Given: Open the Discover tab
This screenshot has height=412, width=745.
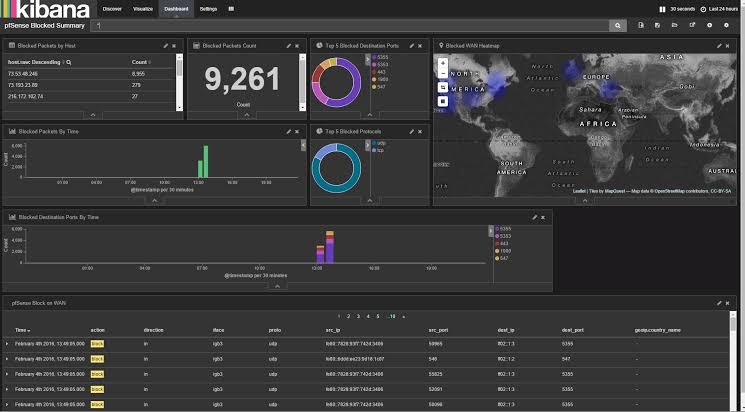Looking at the screenshot, I should pyautogui.click(x=112, y=9).
